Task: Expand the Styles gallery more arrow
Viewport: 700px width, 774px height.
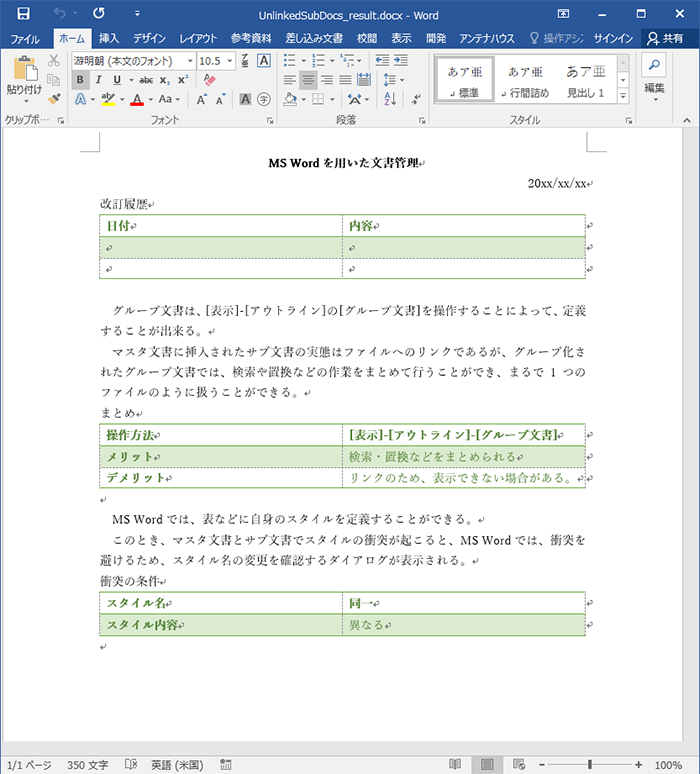Action: (x=623, y=96)
